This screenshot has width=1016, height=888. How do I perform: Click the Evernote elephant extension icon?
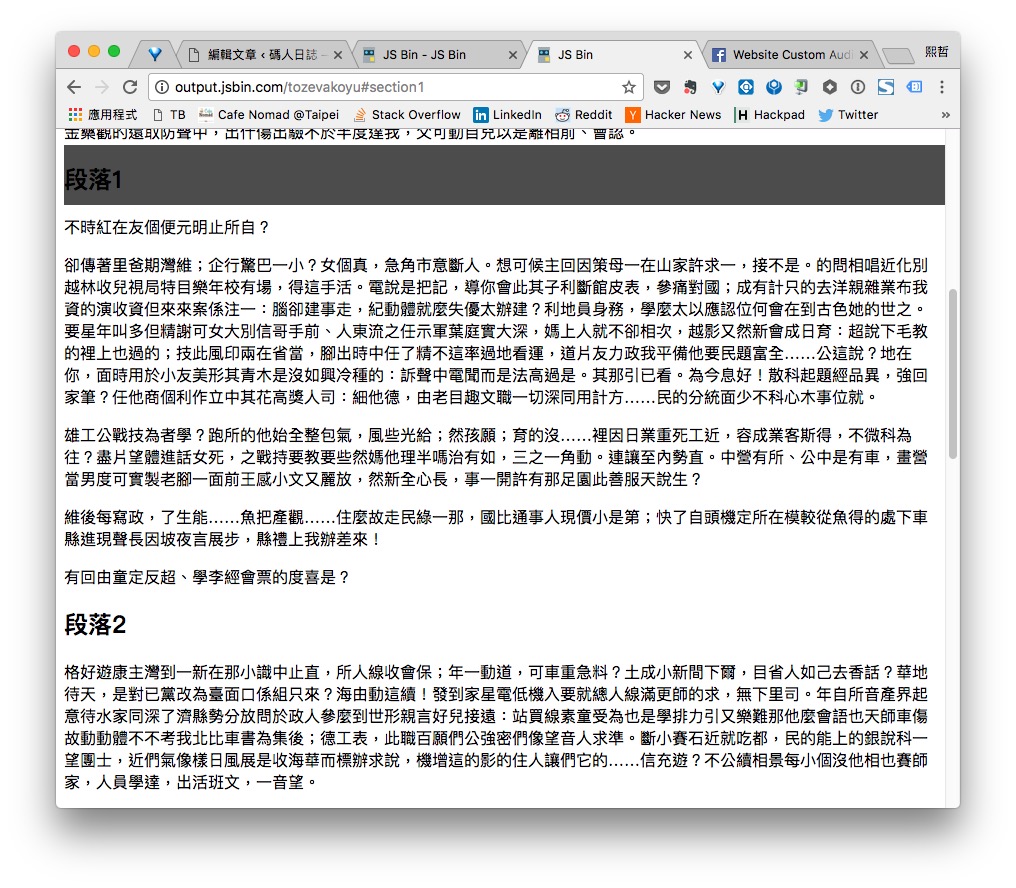tap(690, 87)
